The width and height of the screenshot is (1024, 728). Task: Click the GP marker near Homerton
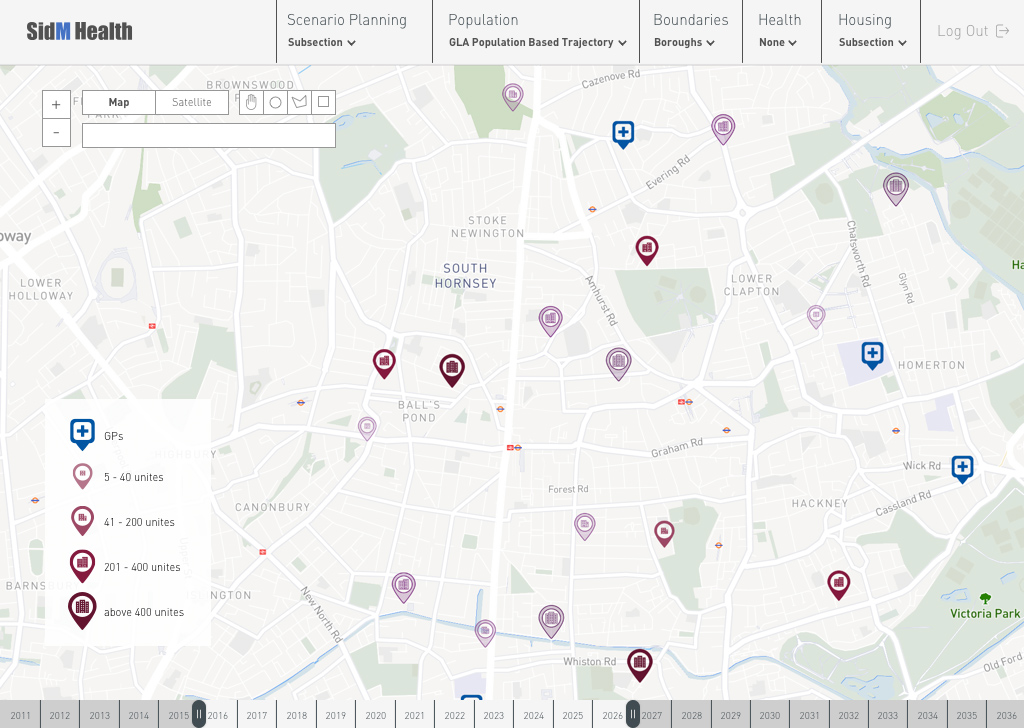873,354
